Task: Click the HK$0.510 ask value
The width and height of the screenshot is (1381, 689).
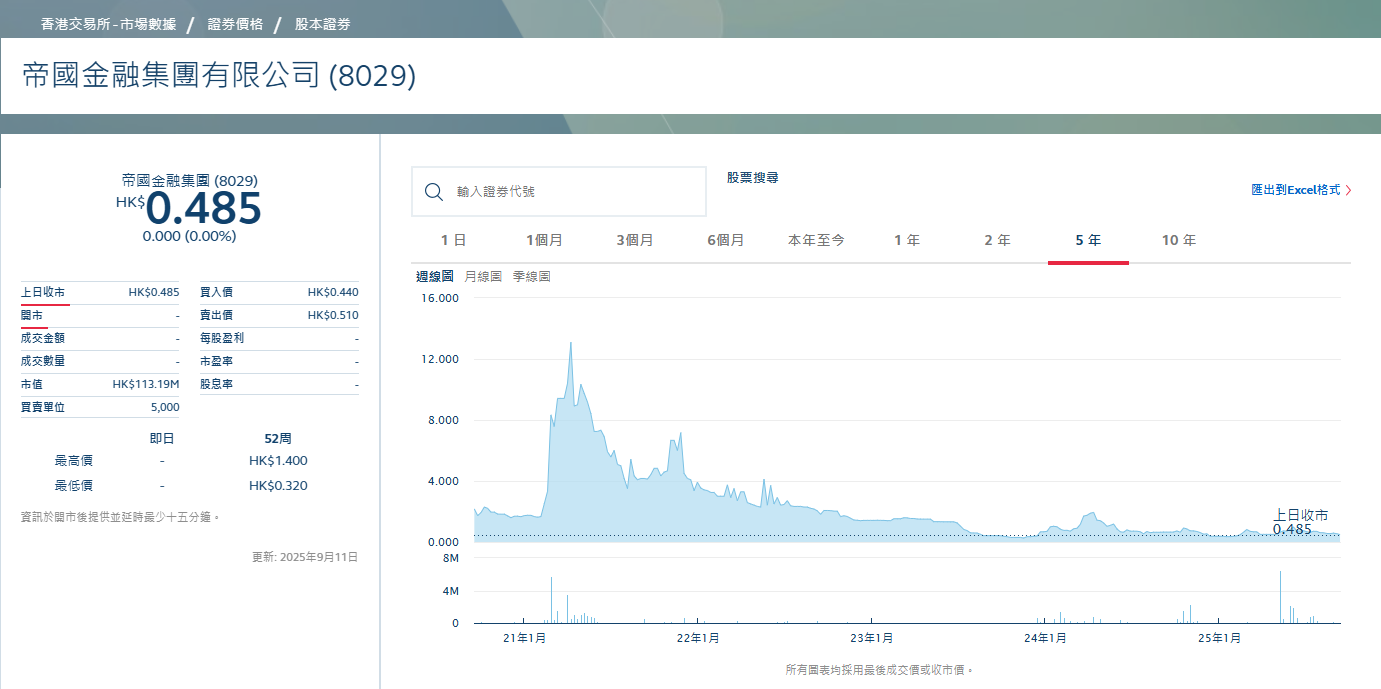Action: tap(333, 315)
